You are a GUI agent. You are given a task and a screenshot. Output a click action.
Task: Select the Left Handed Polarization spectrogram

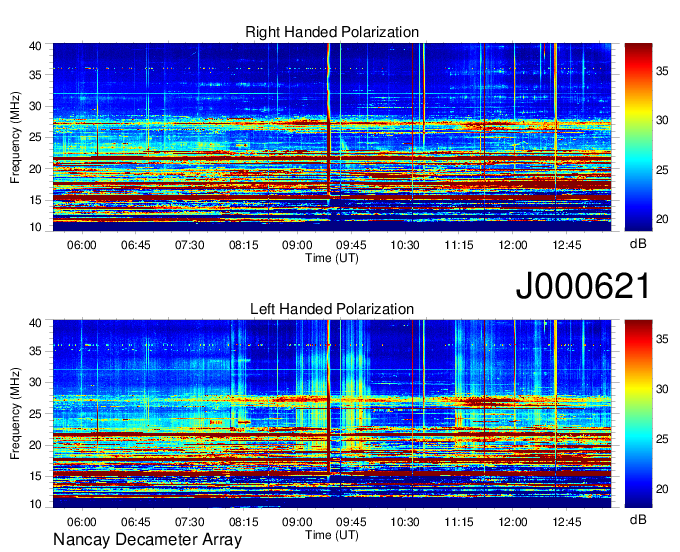(x=332, y=414)
